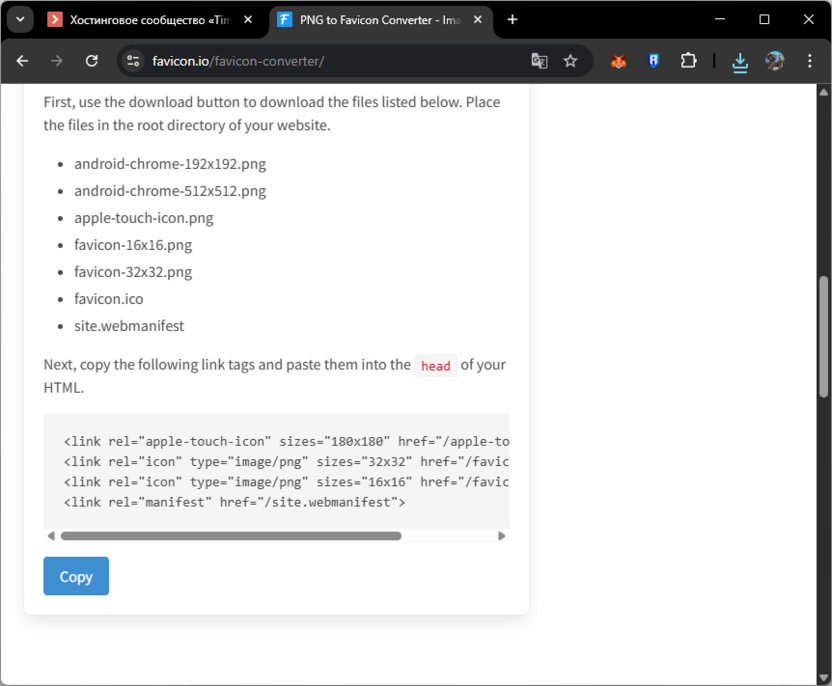Screen dimensions: 832x686
Task: Bookmark this page with the star icon
Action: (570, 61)
